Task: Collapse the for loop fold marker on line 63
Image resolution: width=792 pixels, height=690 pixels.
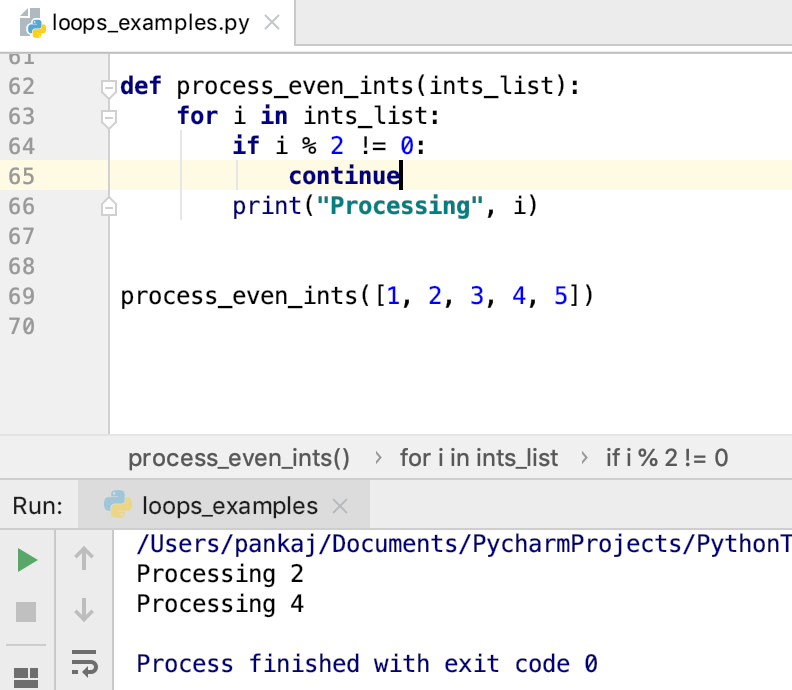Action: pyautogui.click(x=109, y=119)
